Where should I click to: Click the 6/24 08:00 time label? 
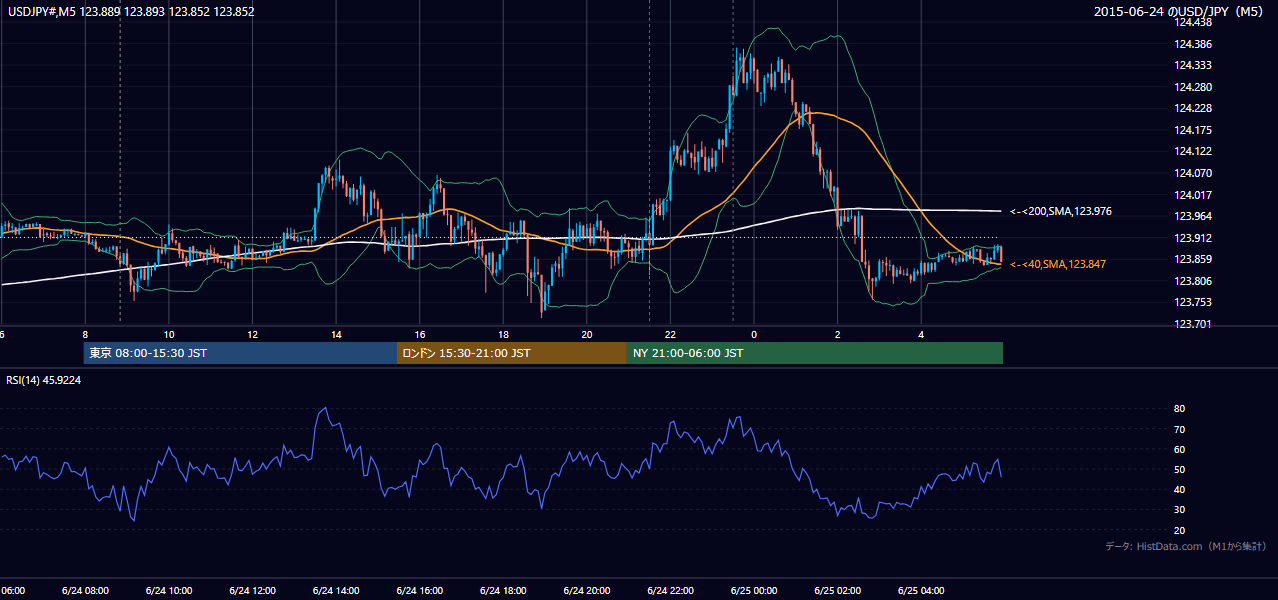point(85,590)
